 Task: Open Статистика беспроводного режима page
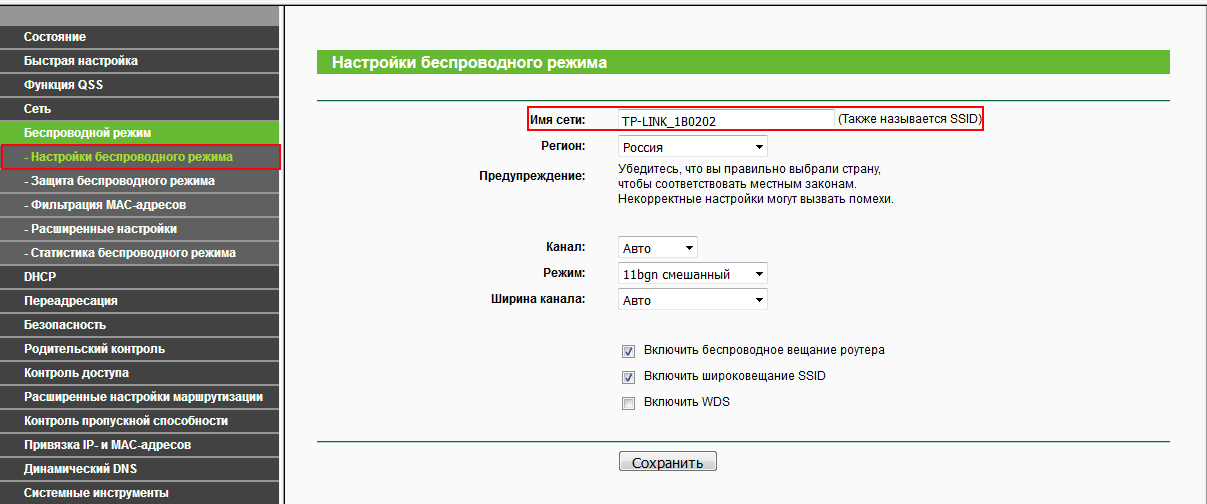140,253
